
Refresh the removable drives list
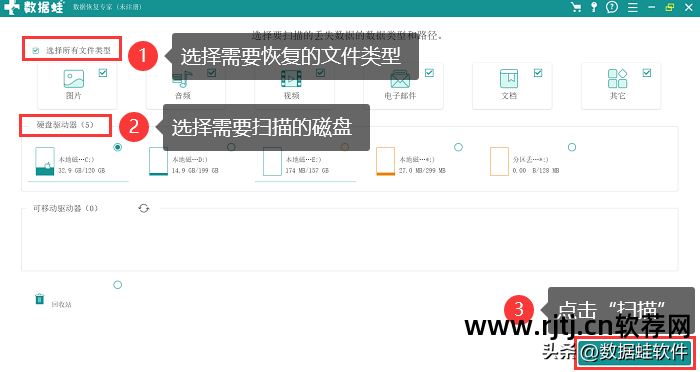pyautogui.click(x=143, y=208)
